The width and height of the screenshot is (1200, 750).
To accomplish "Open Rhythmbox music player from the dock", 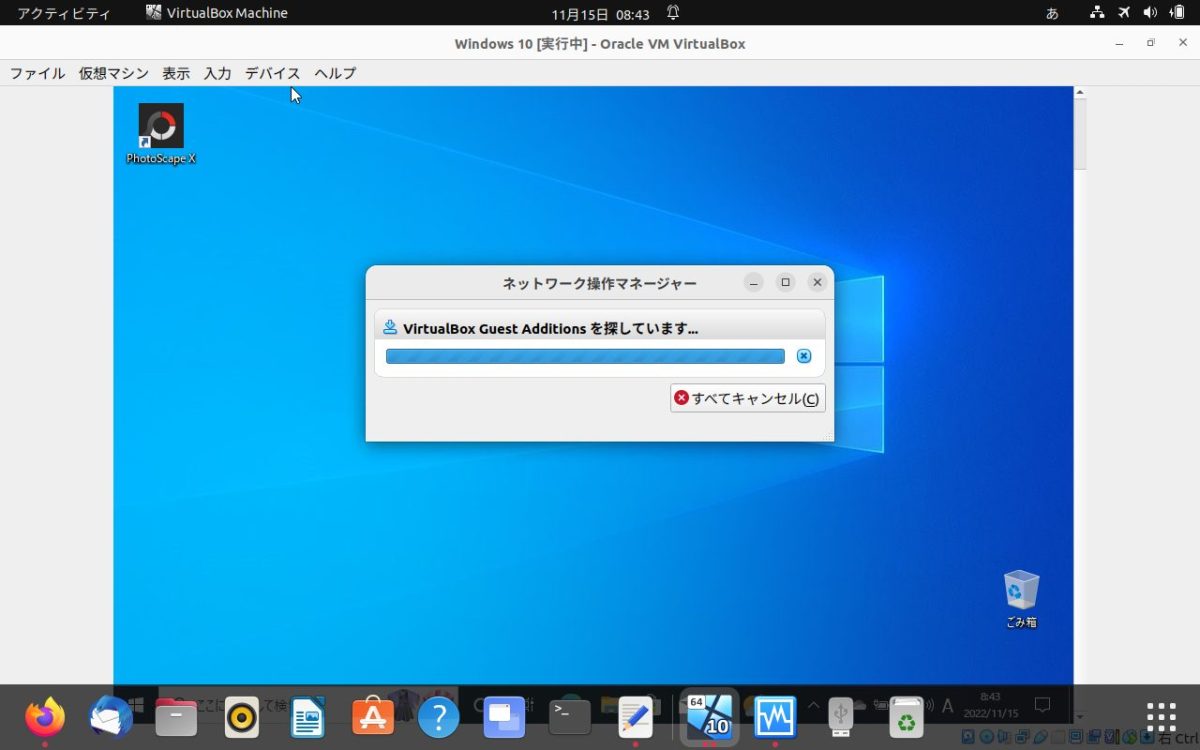I will [x=241, y=716].
